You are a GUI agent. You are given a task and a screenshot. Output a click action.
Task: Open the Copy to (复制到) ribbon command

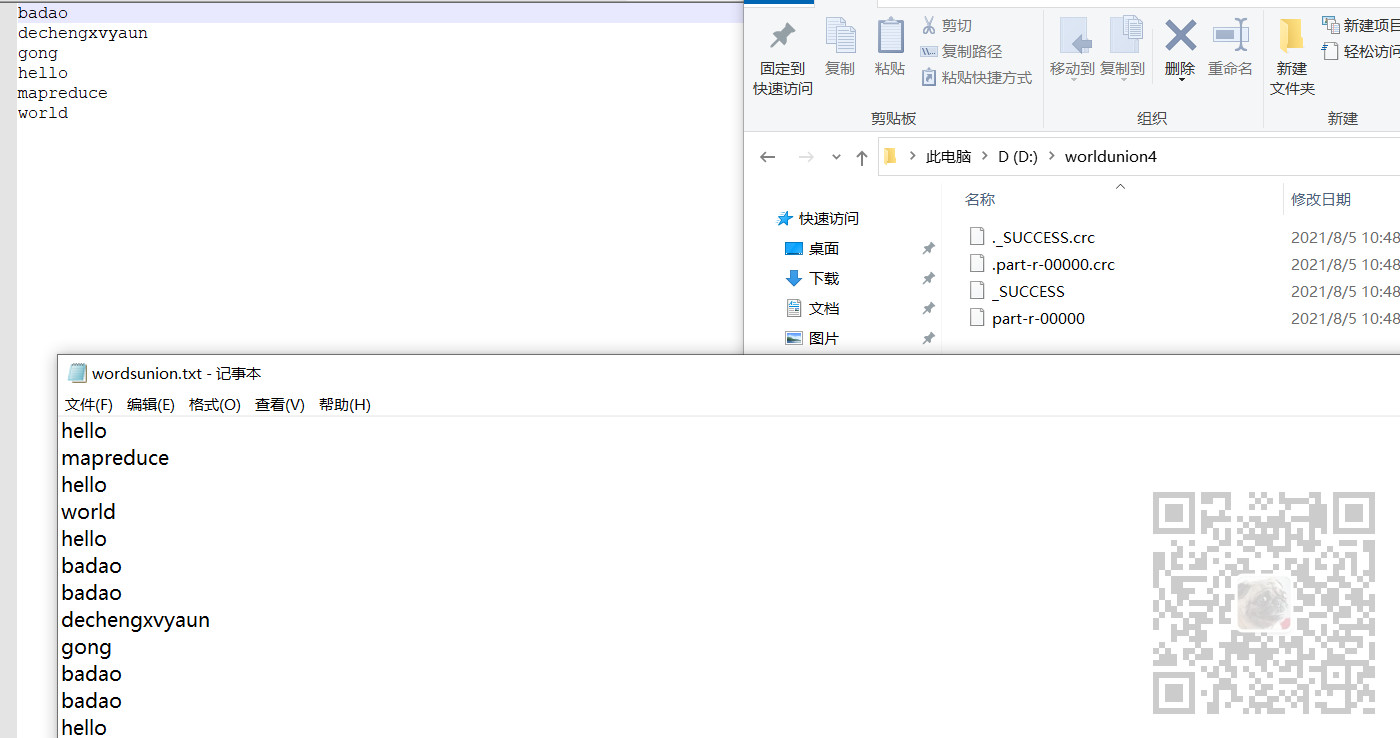coord(1122,48)
